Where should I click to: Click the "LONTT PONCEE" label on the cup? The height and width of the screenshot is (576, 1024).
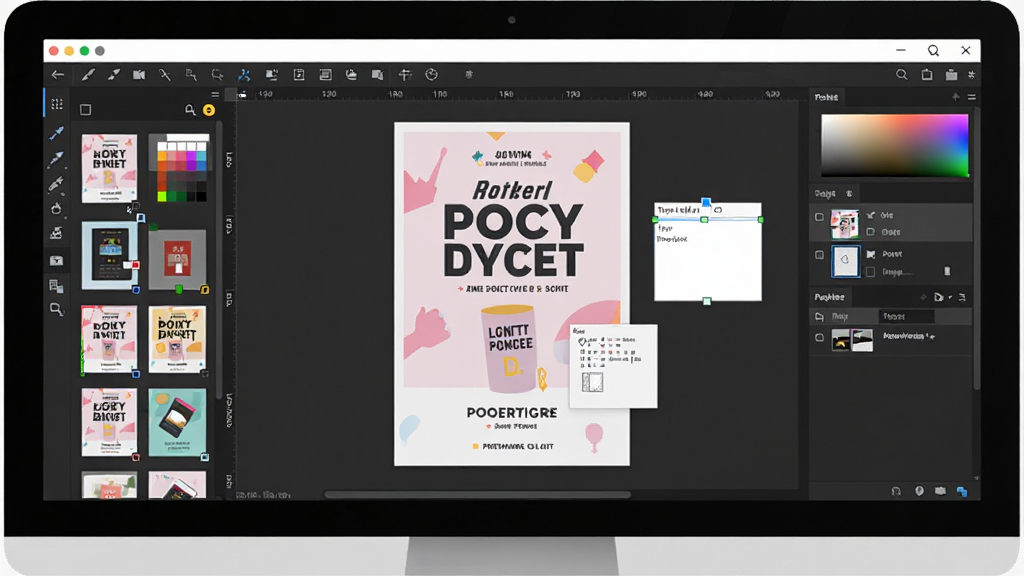point(511,338)
